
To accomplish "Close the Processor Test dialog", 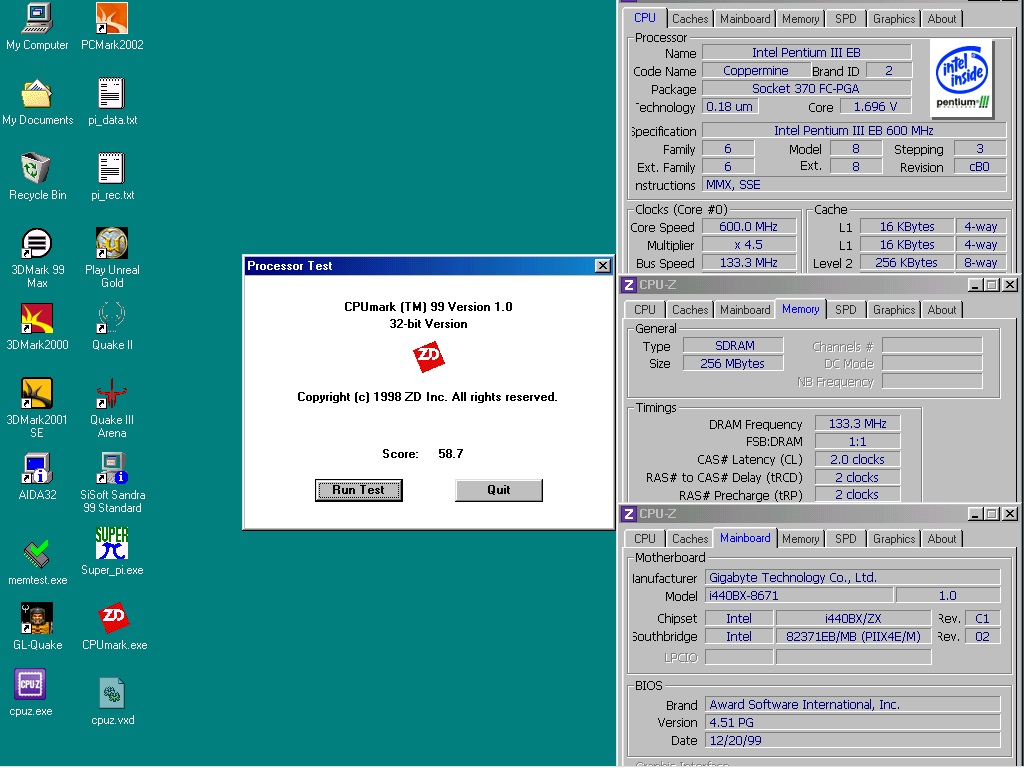I will pyautogui.click(x=602, y=265).
